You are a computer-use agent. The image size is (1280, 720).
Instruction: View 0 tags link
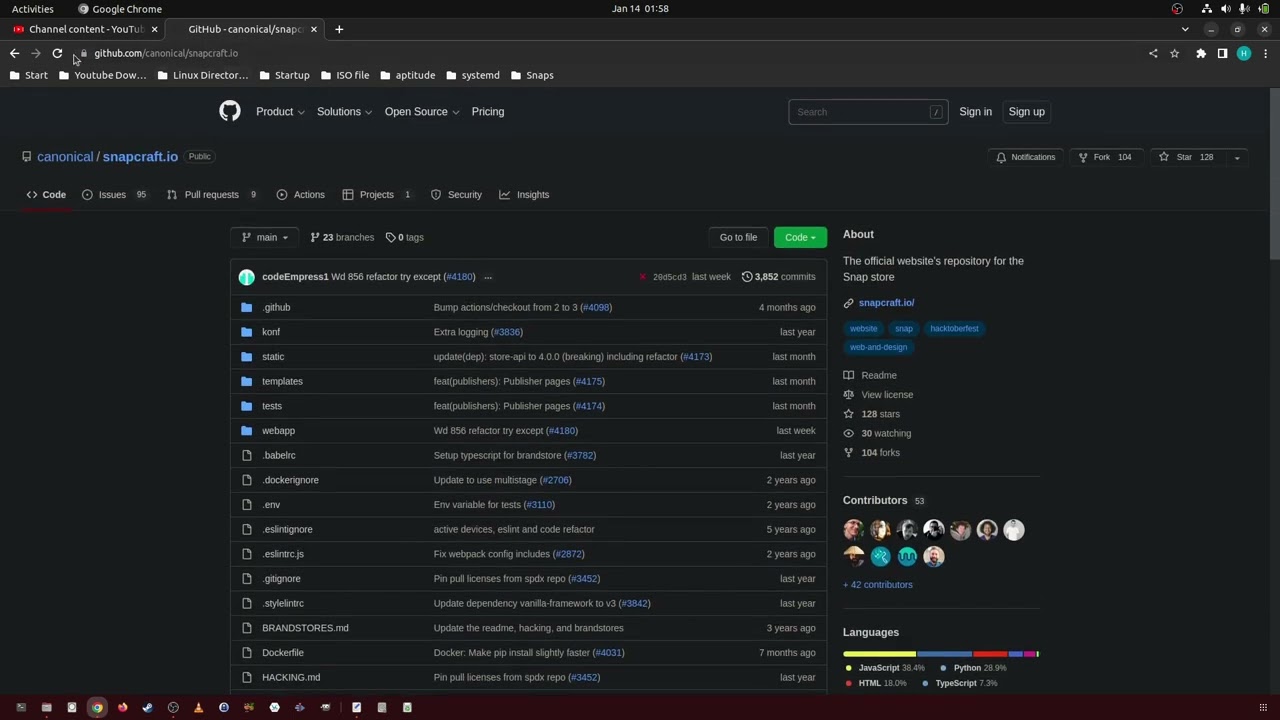tap(404, 237)
